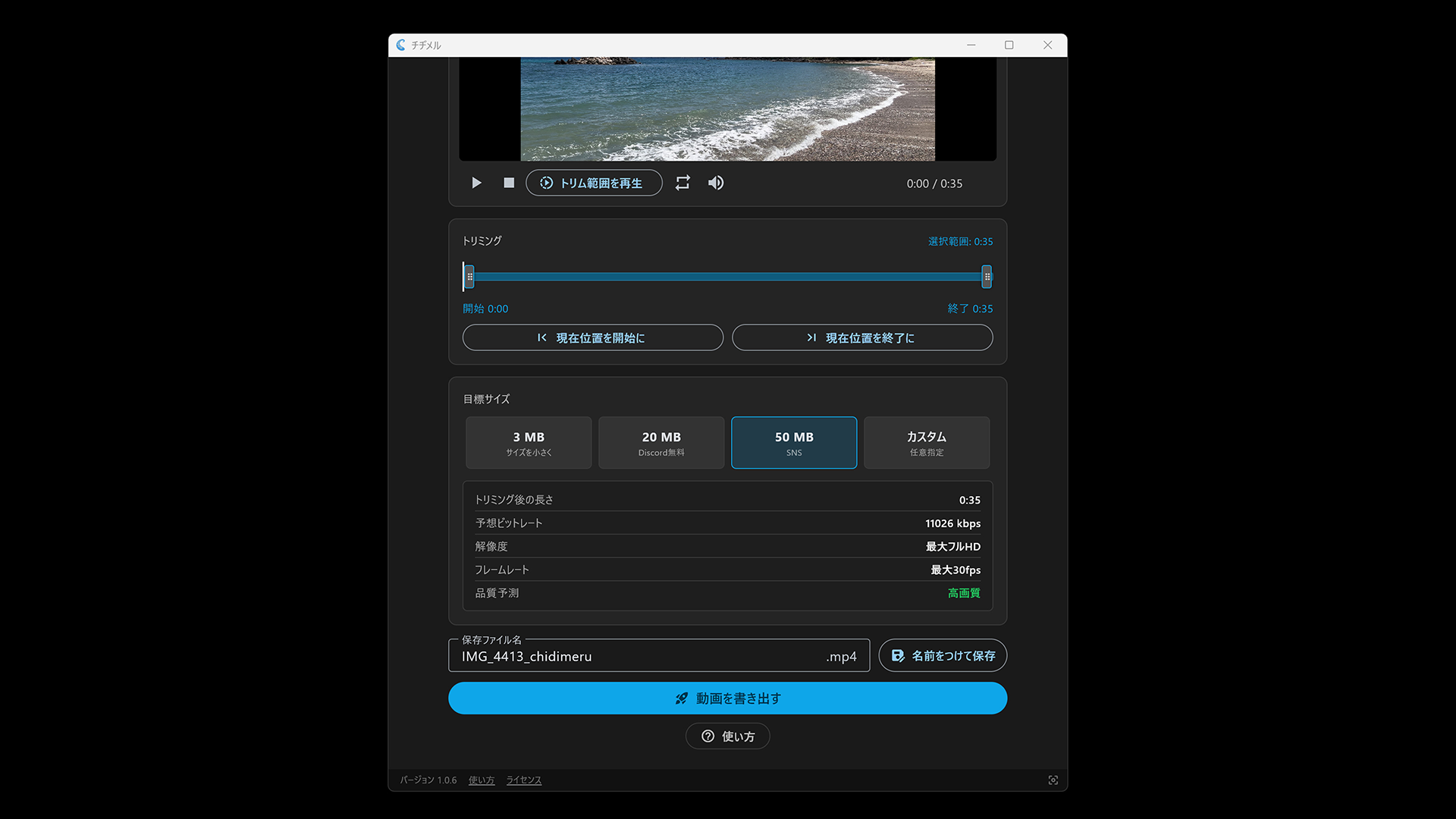Viewport: 1456px width, 819px height.
Task: Set current position as end (現在位置を終了に)
Action: [862, 337]
